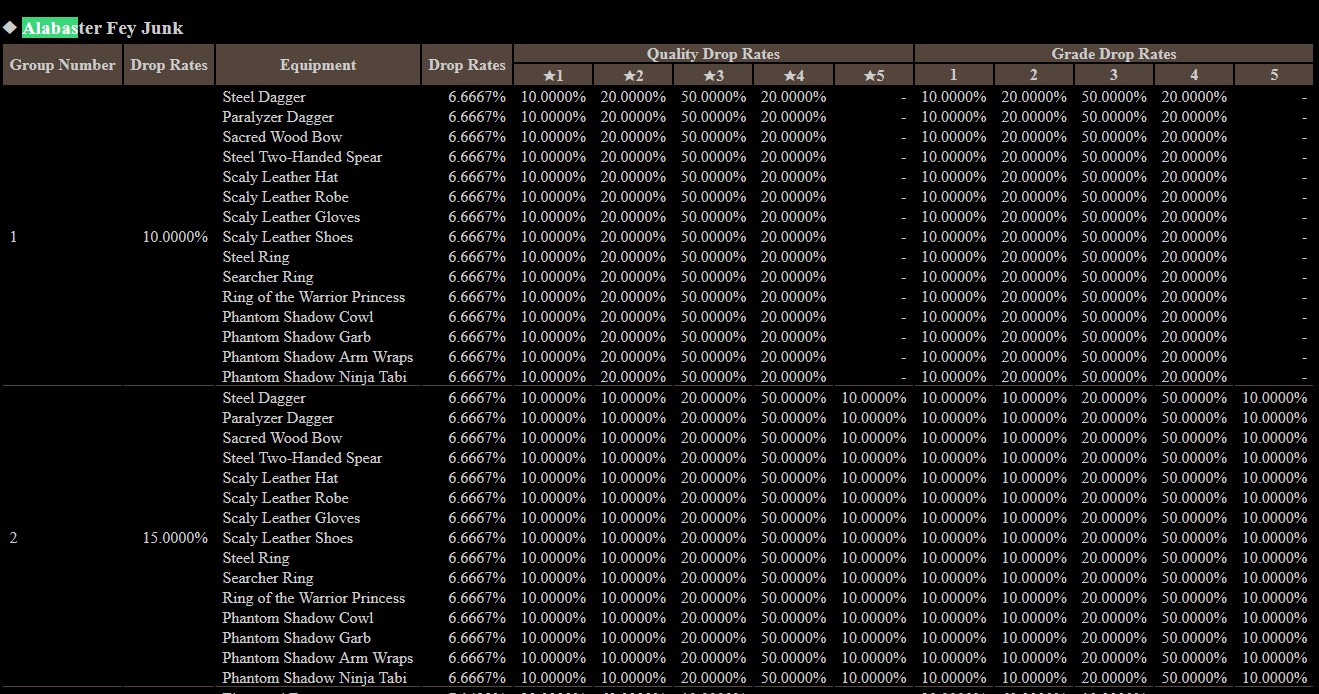Click Steel Dagger in group 1

[264, 97]
